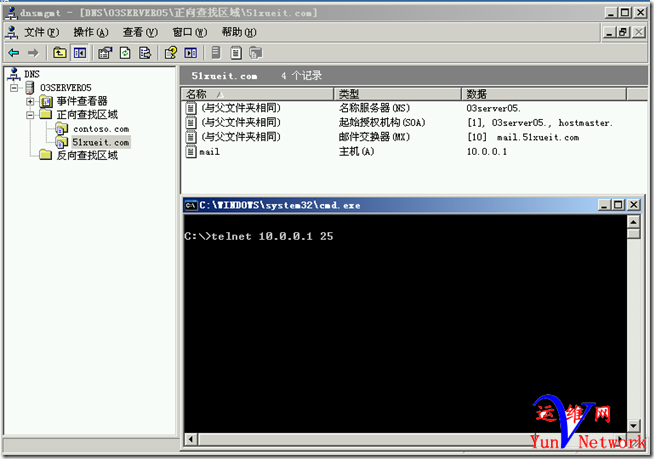Click the dnsmgmt title bar icon
654x459 pixels.
pyautogui.click(x=11, y=13)
